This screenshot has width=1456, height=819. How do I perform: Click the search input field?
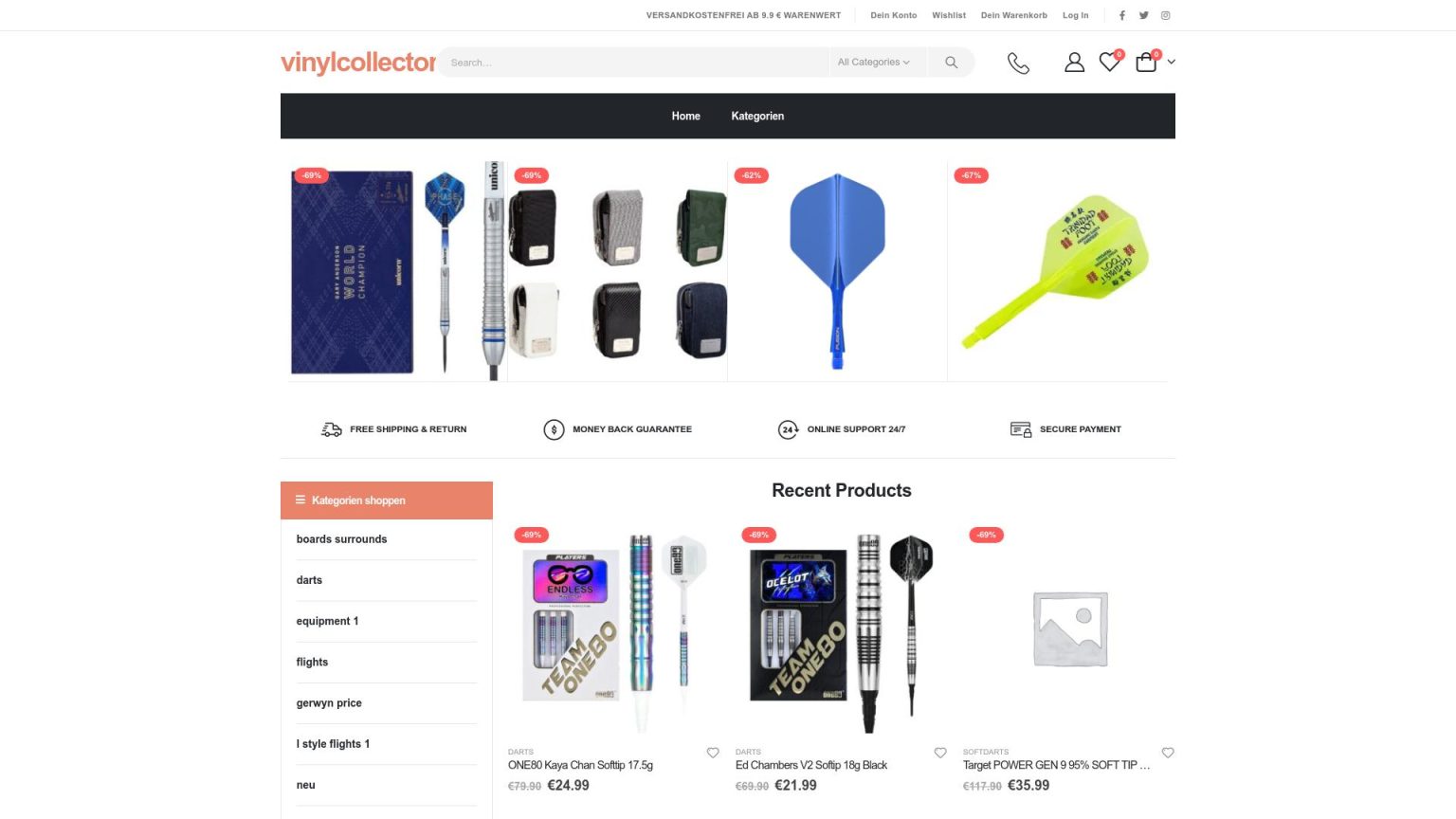[x=635, y=63]
